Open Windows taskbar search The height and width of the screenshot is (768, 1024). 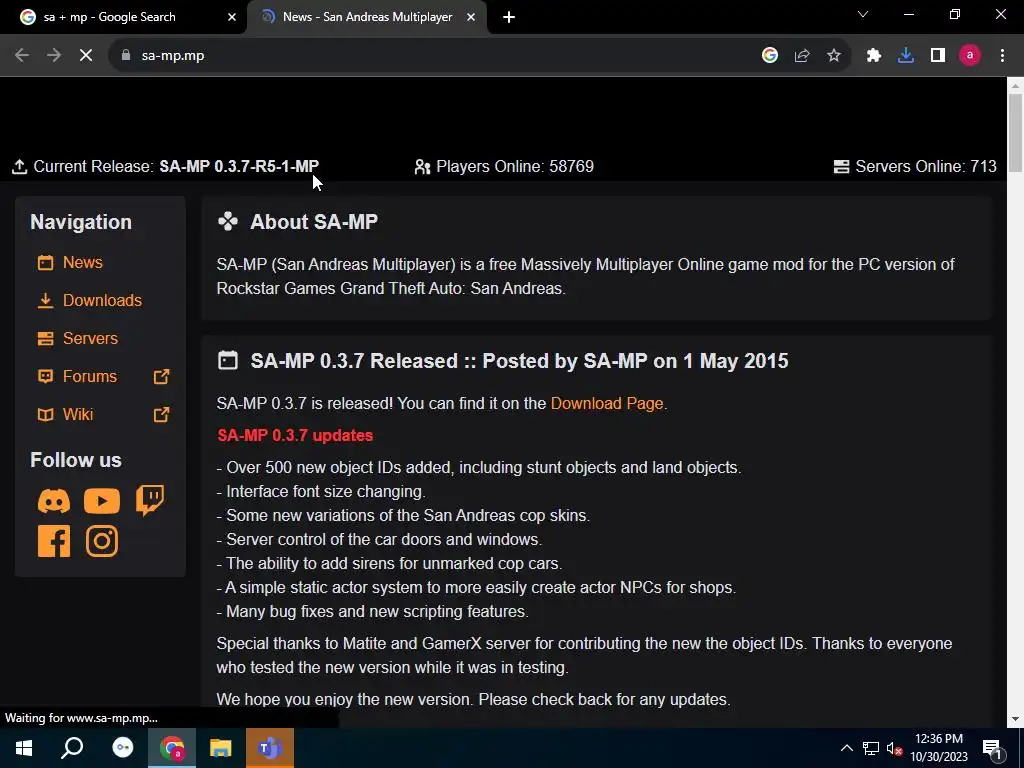[x=72, y=748]
